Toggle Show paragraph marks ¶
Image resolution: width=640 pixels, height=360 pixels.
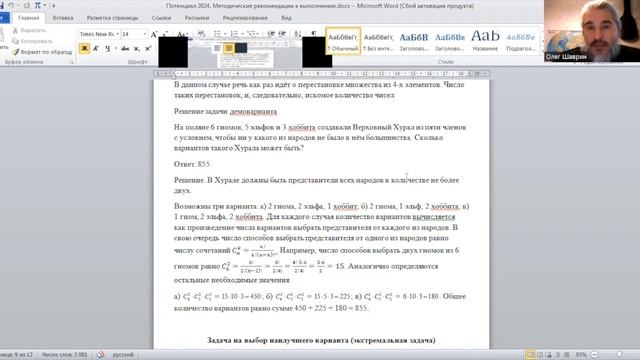tap(313, 33)
